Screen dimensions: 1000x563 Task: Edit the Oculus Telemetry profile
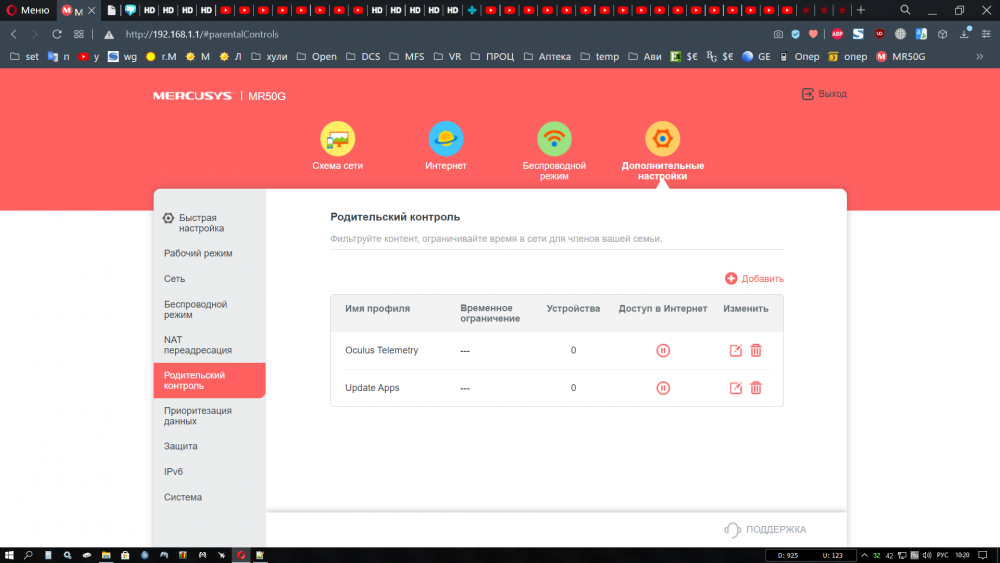pyautogui.click(x=735, y=351)
